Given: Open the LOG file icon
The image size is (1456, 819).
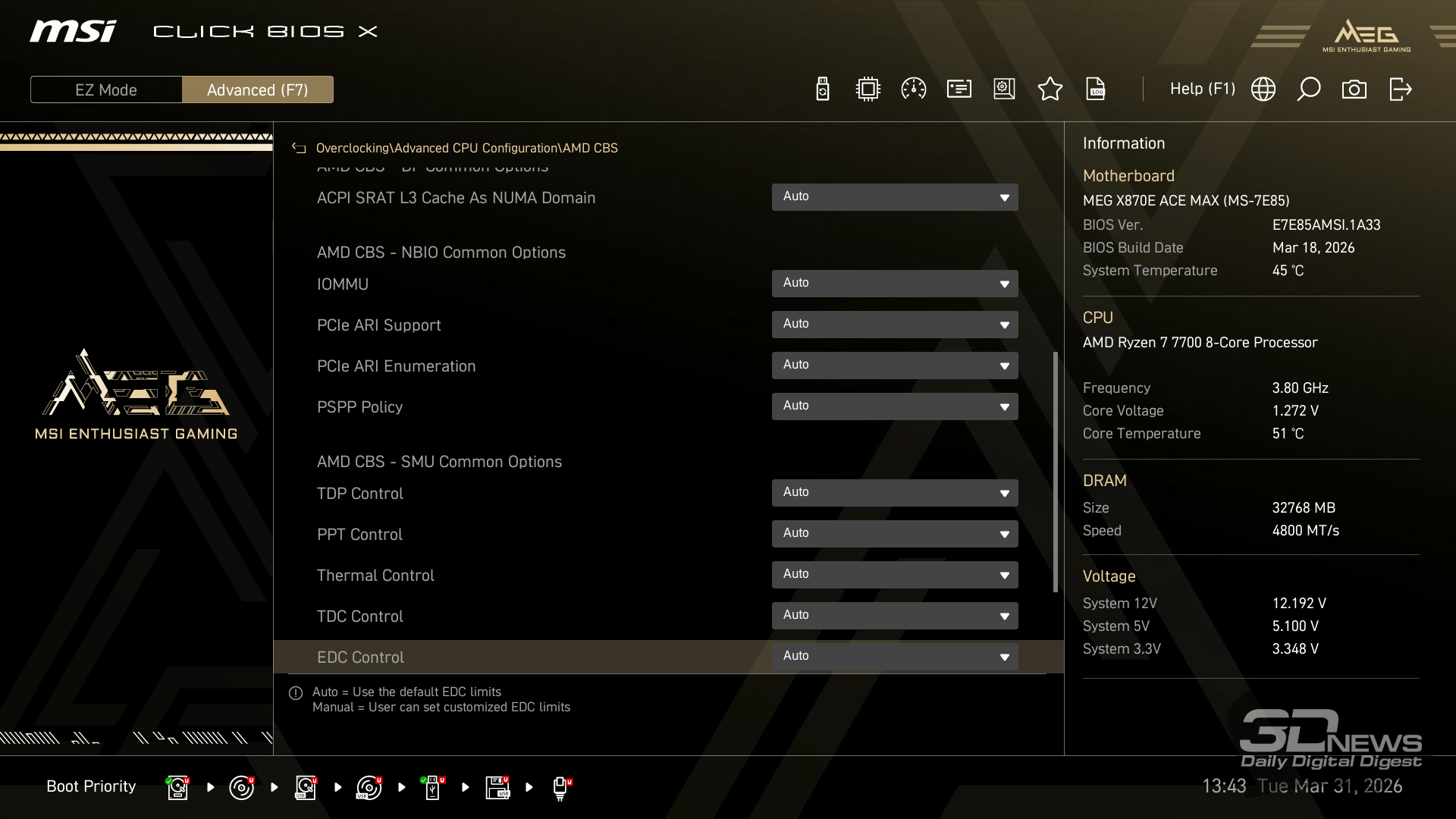Looking at the screenshot, I should [x=1095, y=89].
